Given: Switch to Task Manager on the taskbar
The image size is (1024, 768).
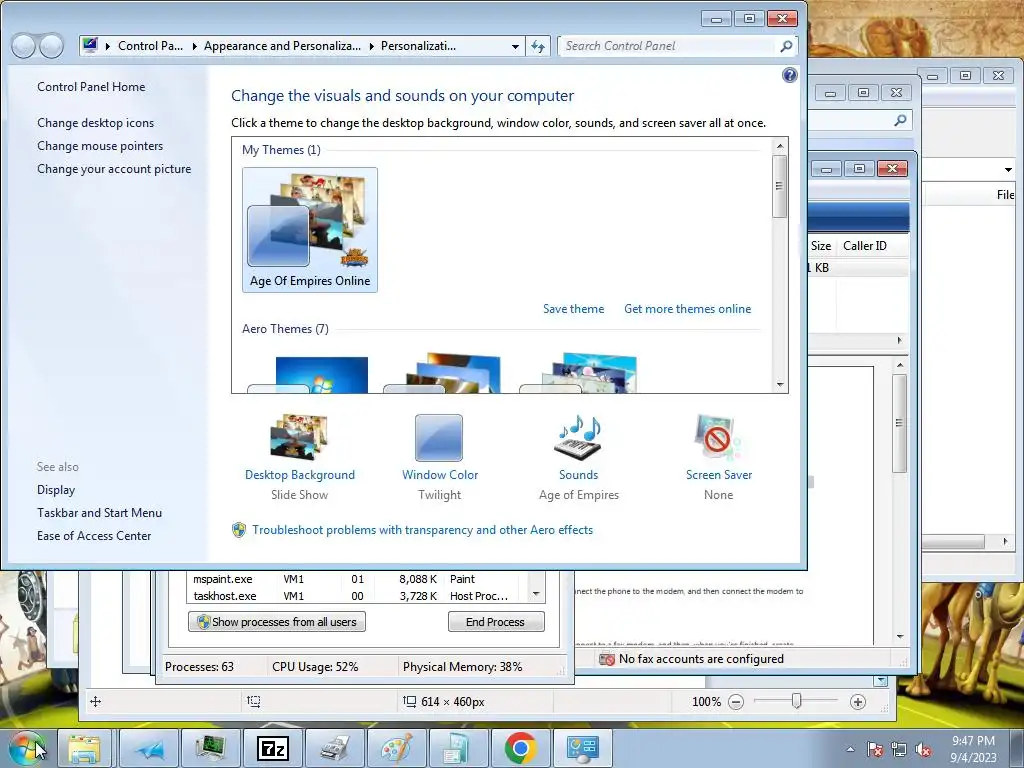Looking at the screenshot, I should tap(211, 748).
